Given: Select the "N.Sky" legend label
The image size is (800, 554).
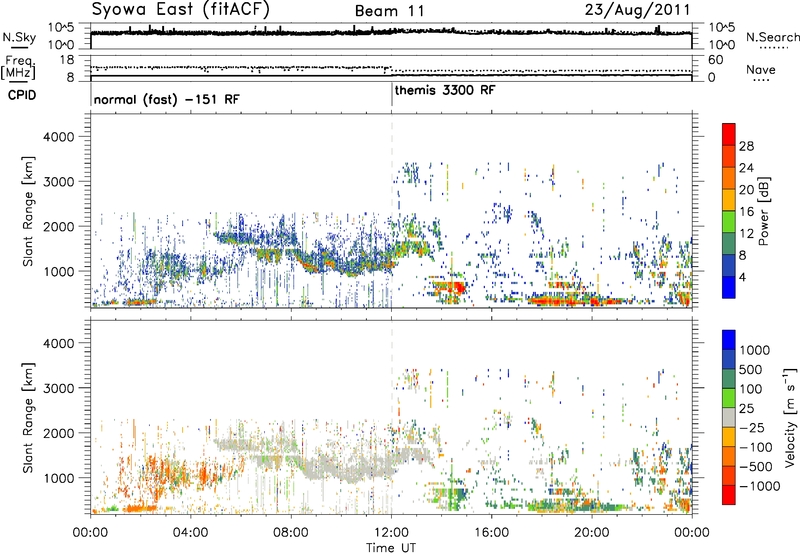Looking at the screenshot, I should [19, 37].
